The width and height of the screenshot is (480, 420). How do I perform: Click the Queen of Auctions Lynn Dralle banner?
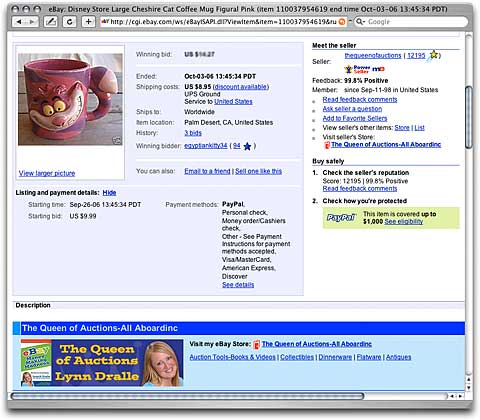(102, 363)
